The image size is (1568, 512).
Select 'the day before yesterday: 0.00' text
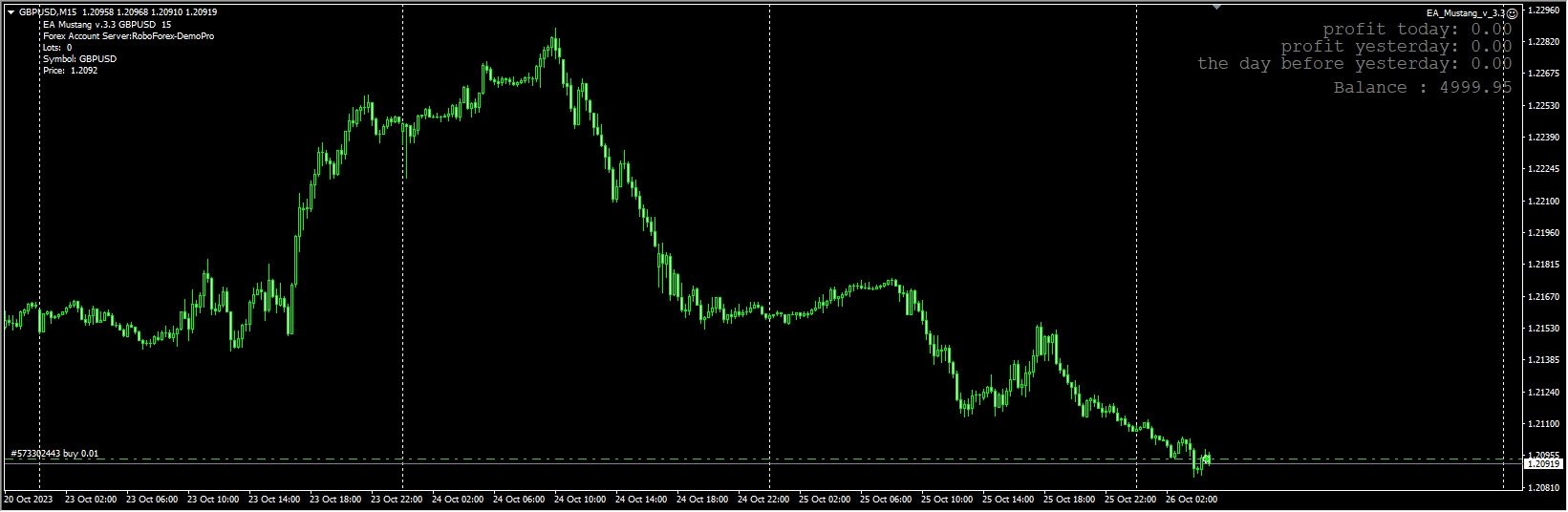(1354, 64)
